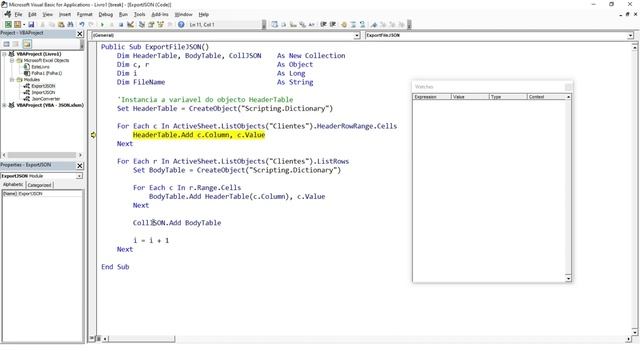
Task: Click the Indent icon on Edit toolbar
Action: [x=323, y=24]
